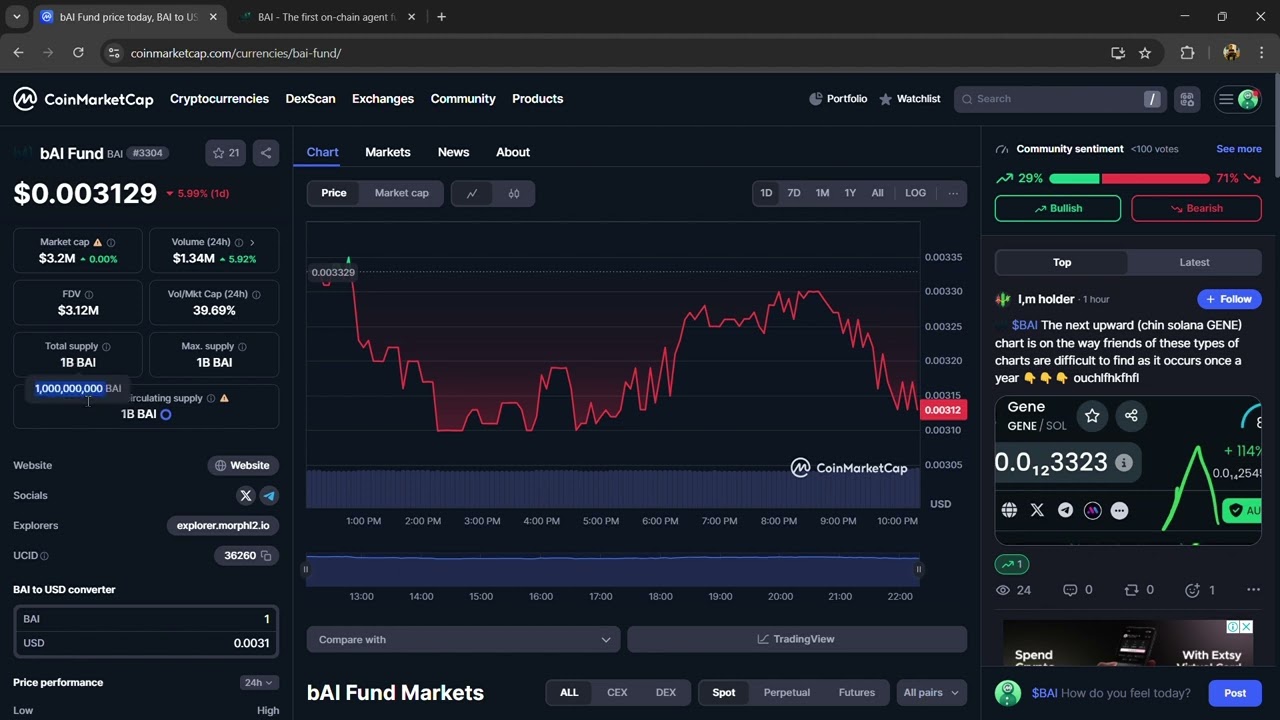Open All pairs dropdown
The width and height of the screenshot is (1280, 720).
931,692
